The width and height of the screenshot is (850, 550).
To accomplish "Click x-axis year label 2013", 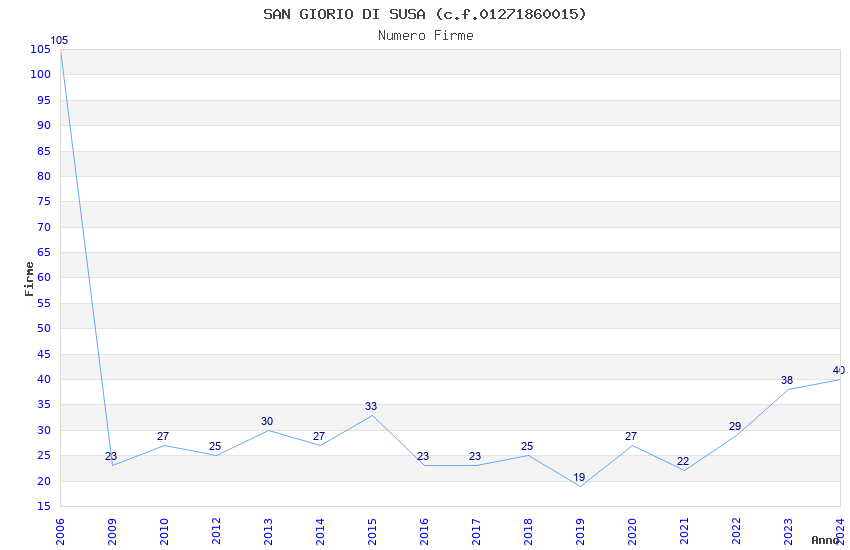I will [268, 532].
